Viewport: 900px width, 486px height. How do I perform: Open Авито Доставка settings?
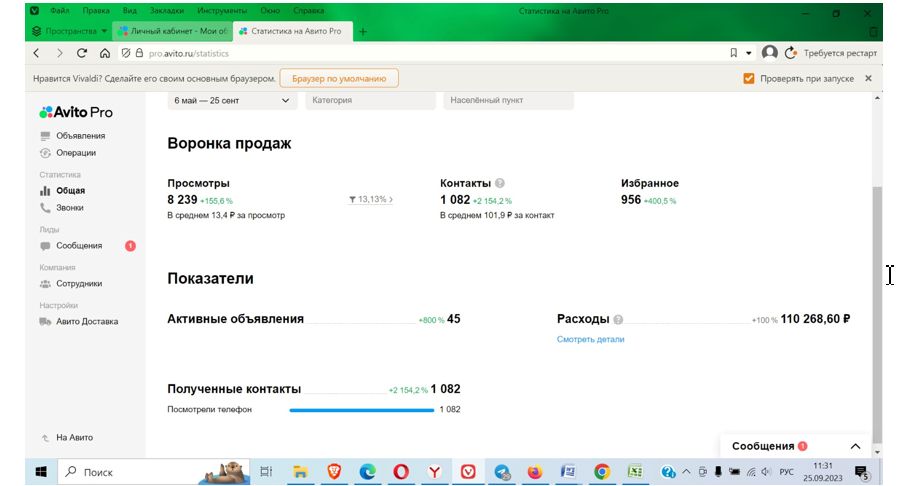click(x=87, y=321)
